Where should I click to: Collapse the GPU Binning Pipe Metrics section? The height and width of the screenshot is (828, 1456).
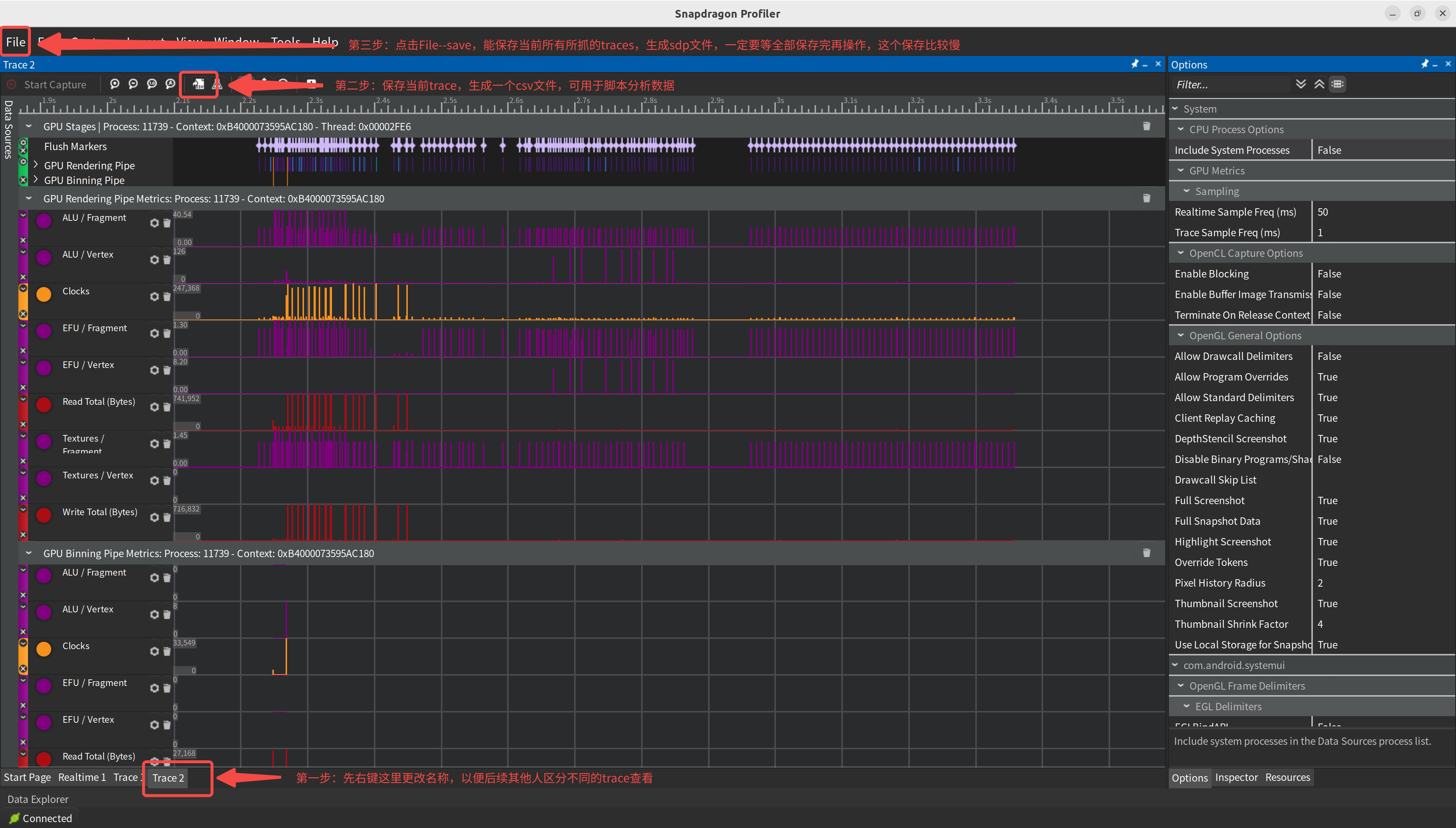click(28, 553)
